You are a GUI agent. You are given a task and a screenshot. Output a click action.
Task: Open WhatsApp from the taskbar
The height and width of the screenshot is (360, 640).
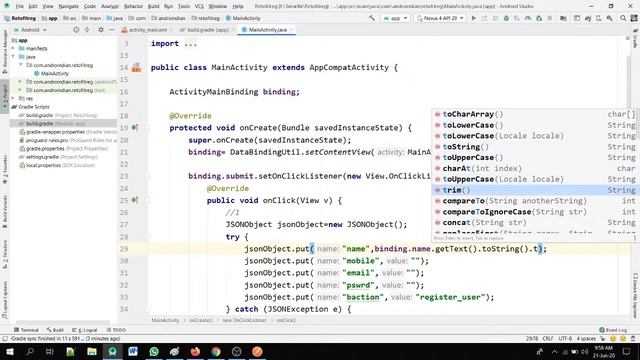click(x=154, y=351)
